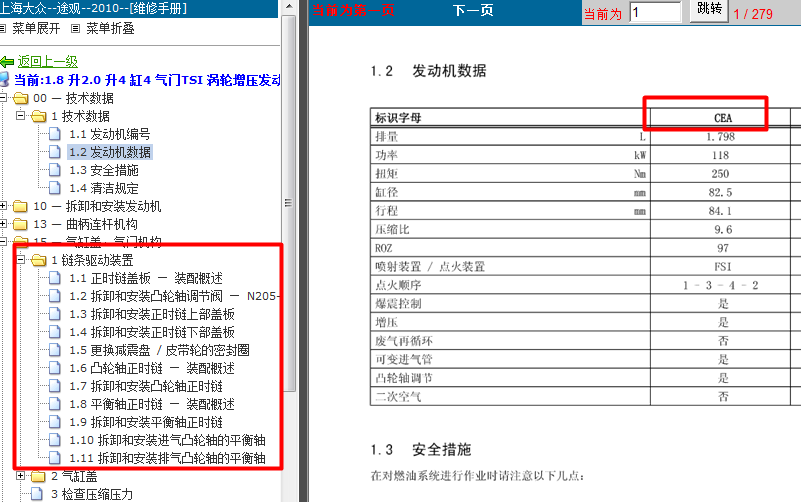Screen dimensions: 801x502
Task: Click document icon beside 1.8 平衡轴正时链
Action: pos(55,404)
